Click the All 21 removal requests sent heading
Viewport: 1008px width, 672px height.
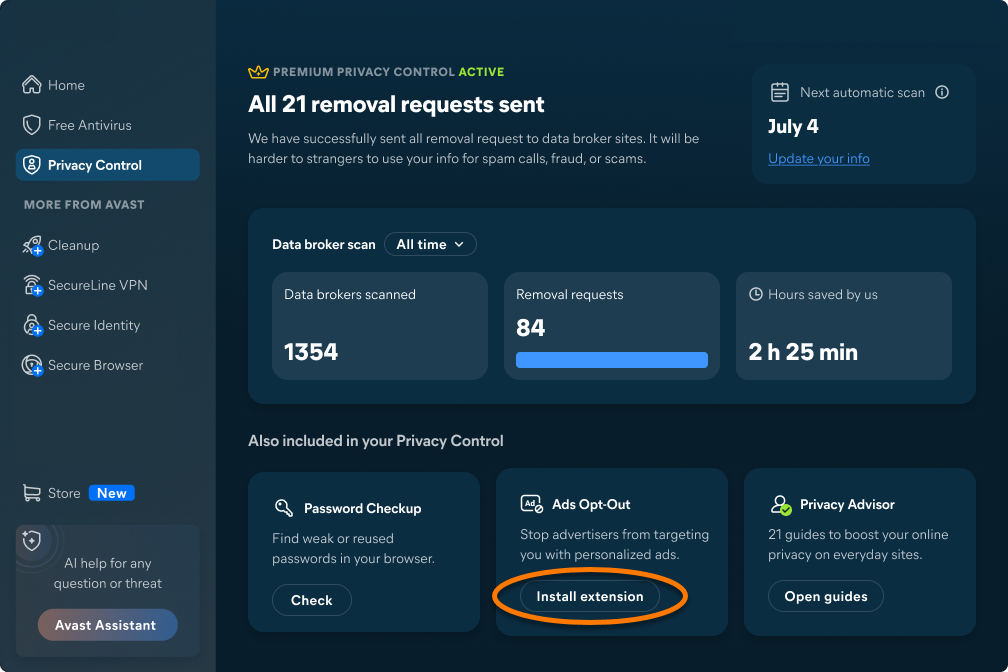[396, 104]
